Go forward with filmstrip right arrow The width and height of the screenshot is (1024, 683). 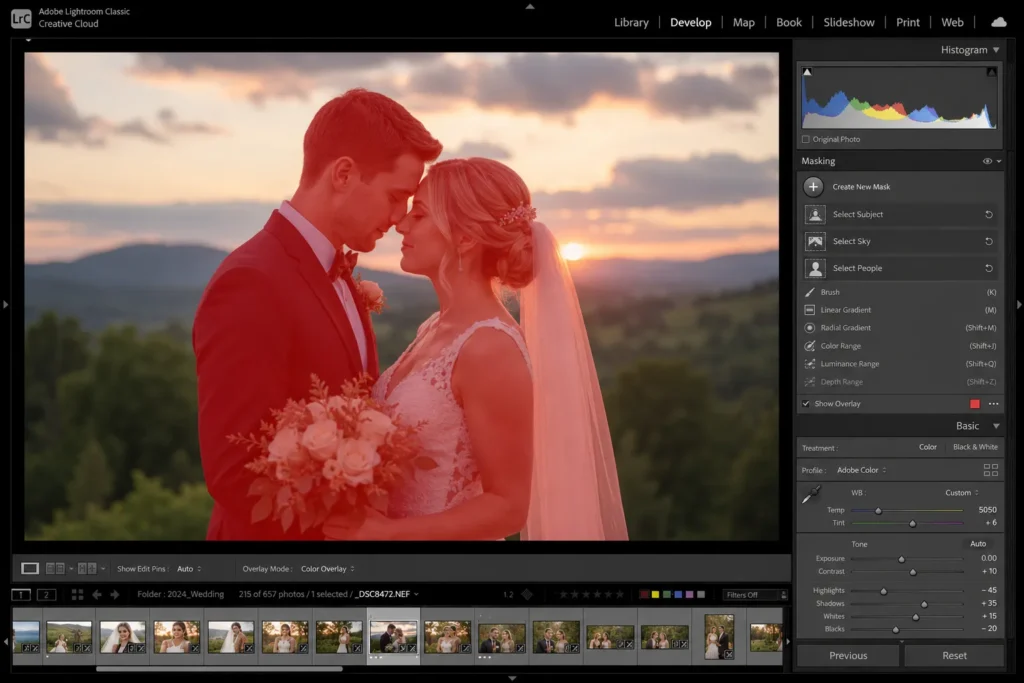pyautogui.click(x=115, y=594)
